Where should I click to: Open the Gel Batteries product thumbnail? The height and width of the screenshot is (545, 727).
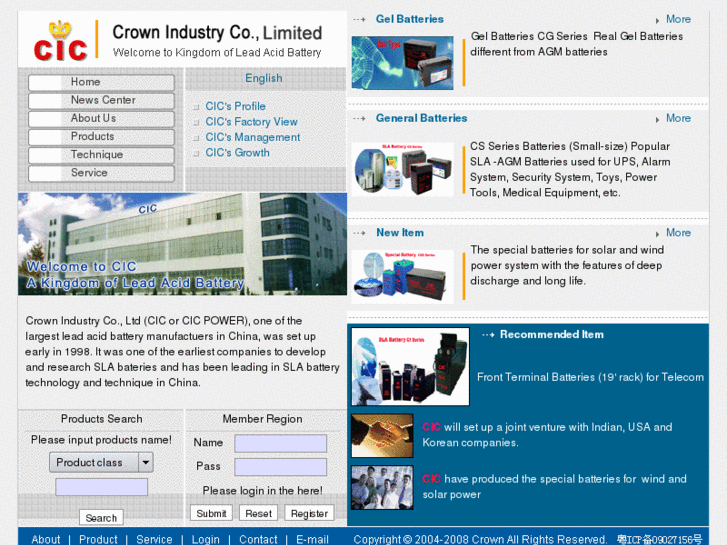[402, 63]
